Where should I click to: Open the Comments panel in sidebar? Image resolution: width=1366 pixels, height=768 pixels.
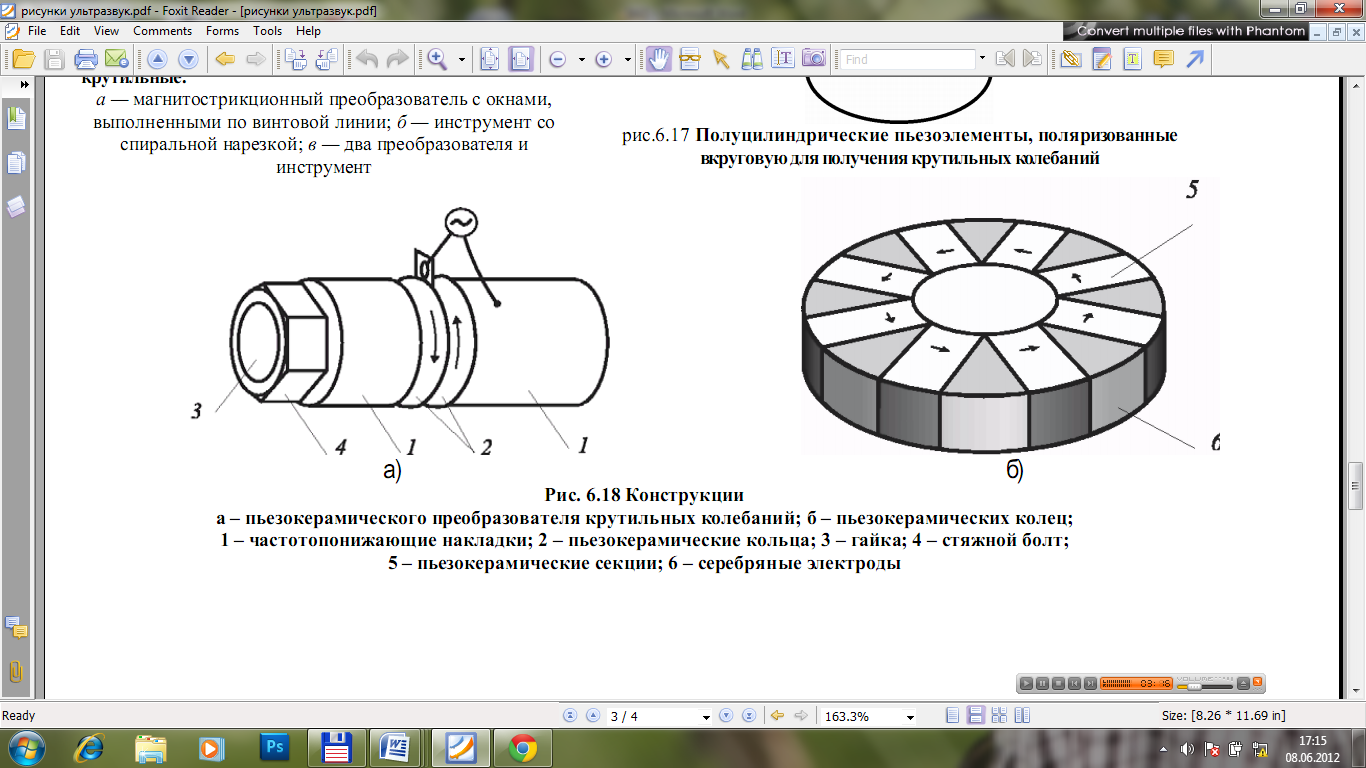pyautogui.click(x=16, y=628)
